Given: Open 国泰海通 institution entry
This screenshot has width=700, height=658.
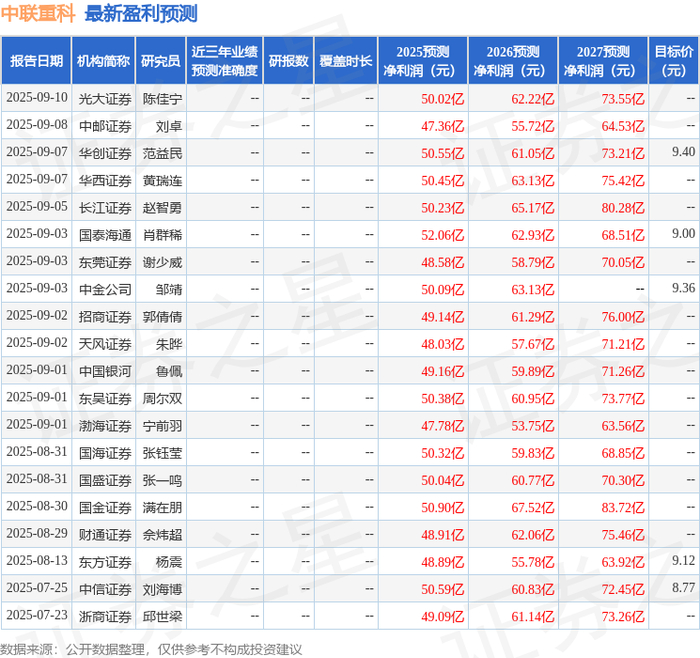Looking at the screenshot, I should point(105,235).
